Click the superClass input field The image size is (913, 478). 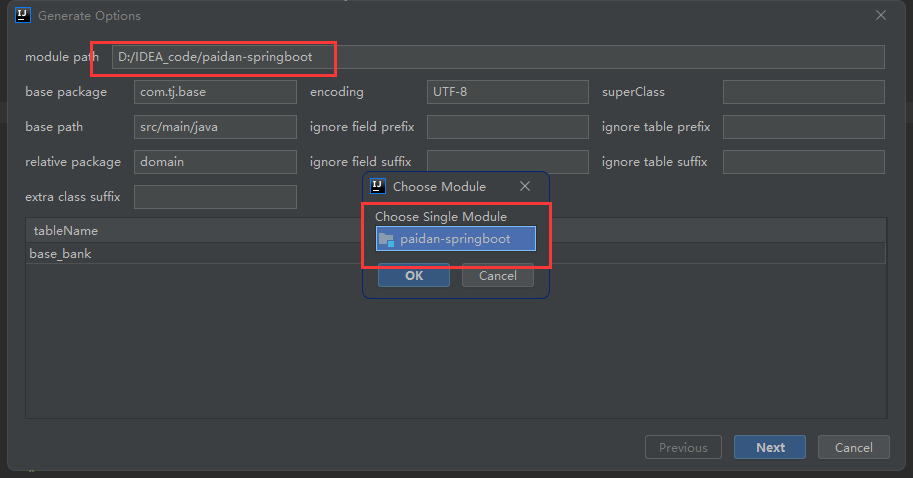tap(803, 92)
